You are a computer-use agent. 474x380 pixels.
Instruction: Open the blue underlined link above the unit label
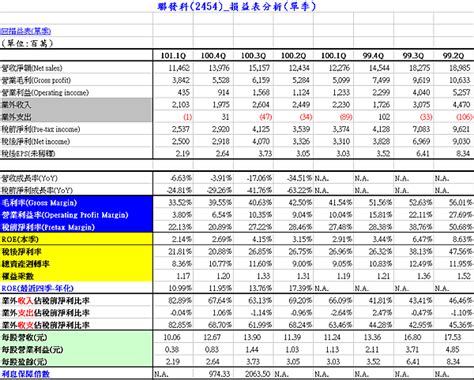click(26, 31)
